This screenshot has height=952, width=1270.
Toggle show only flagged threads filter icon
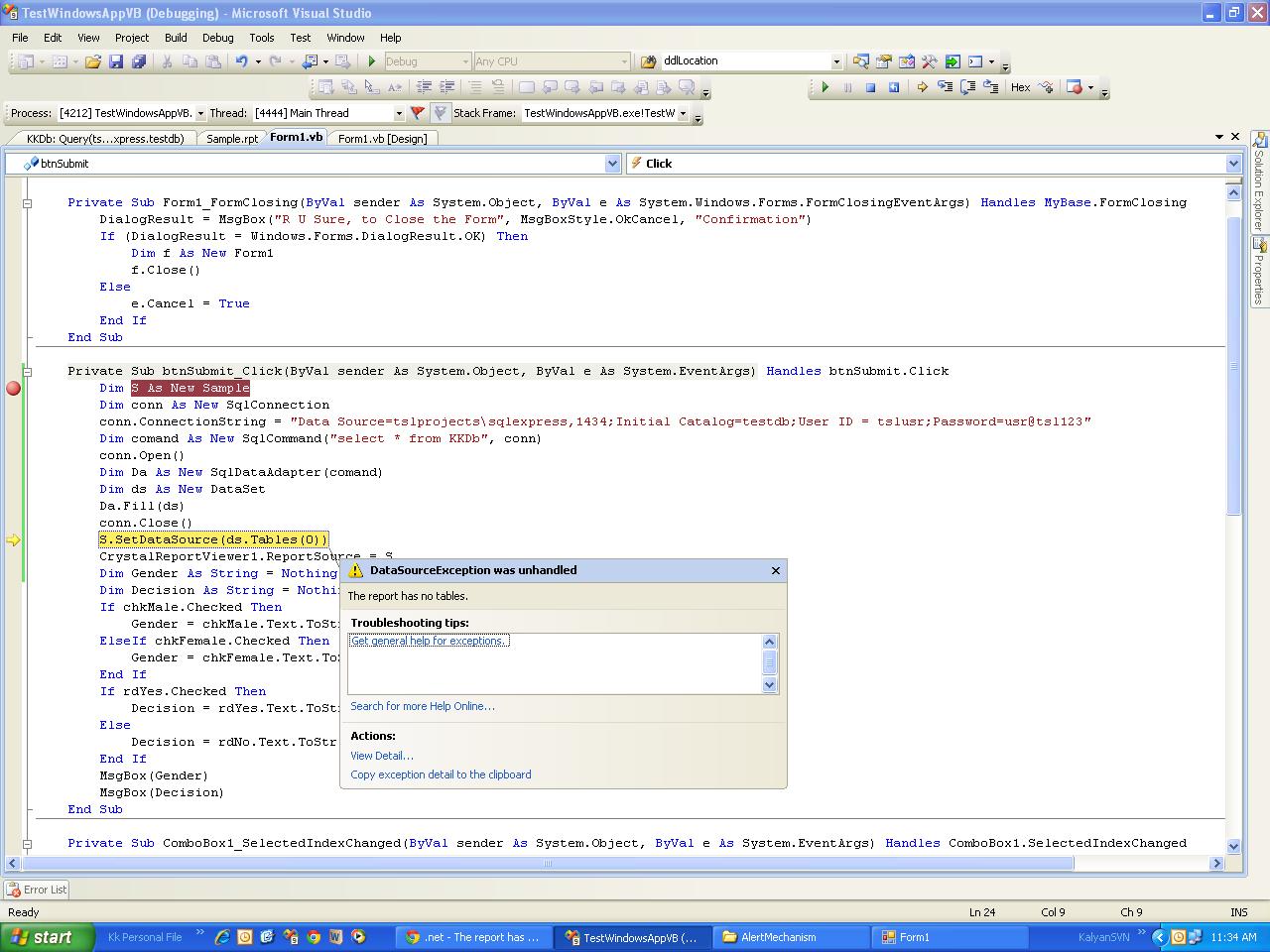441,113
